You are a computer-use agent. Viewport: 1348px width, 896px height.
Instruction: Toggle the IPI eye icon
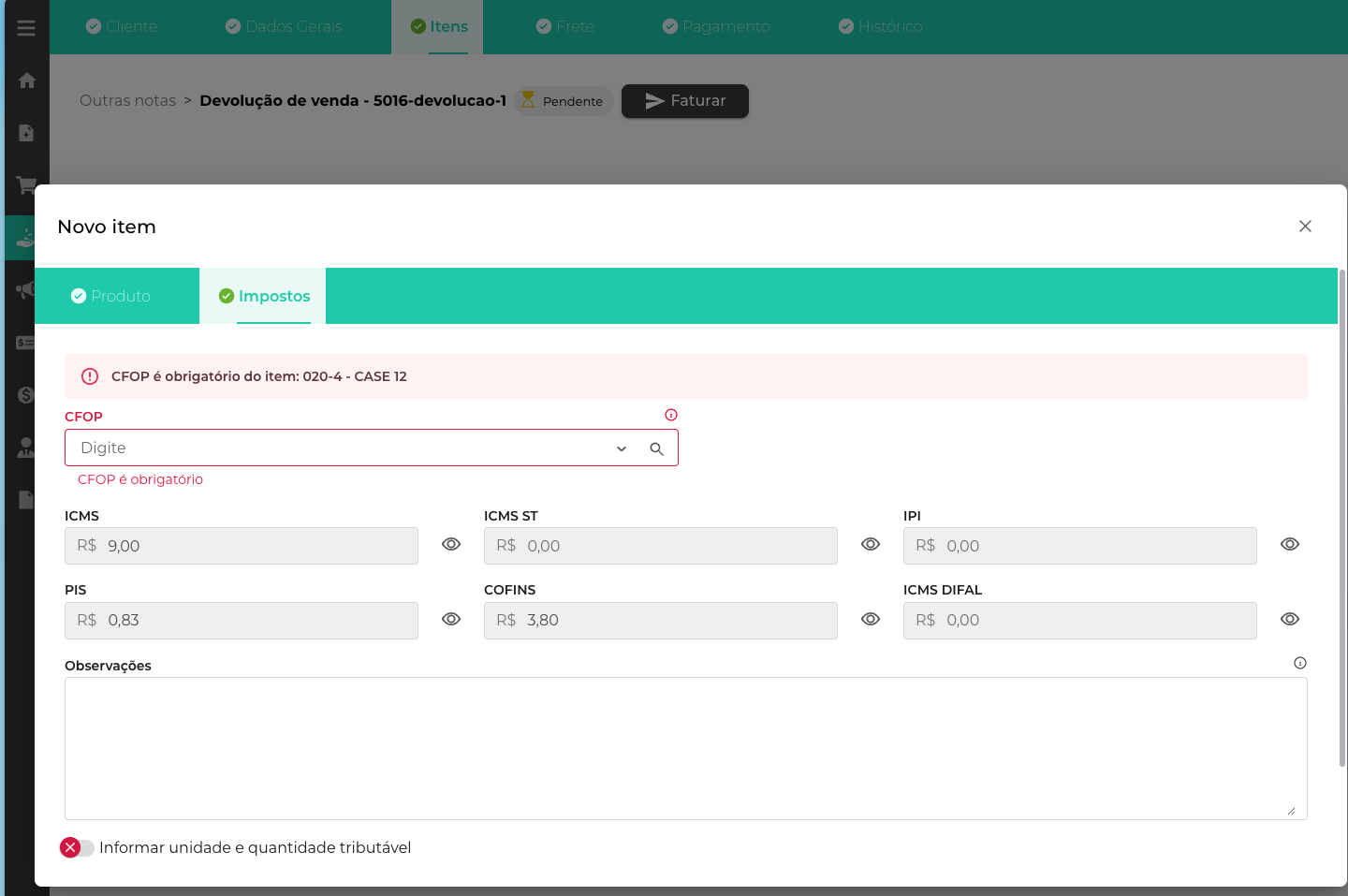(x=1290, y=545)
